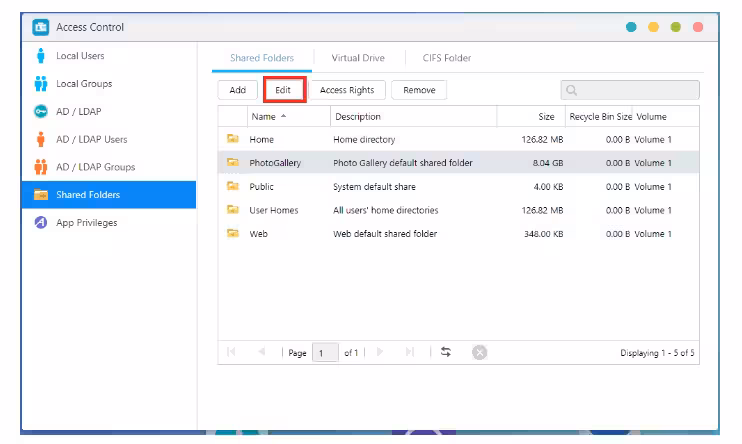Screen dimensions: 742x444
Task: Click the folder icon of the Web row
Action: tap(233, 233)
